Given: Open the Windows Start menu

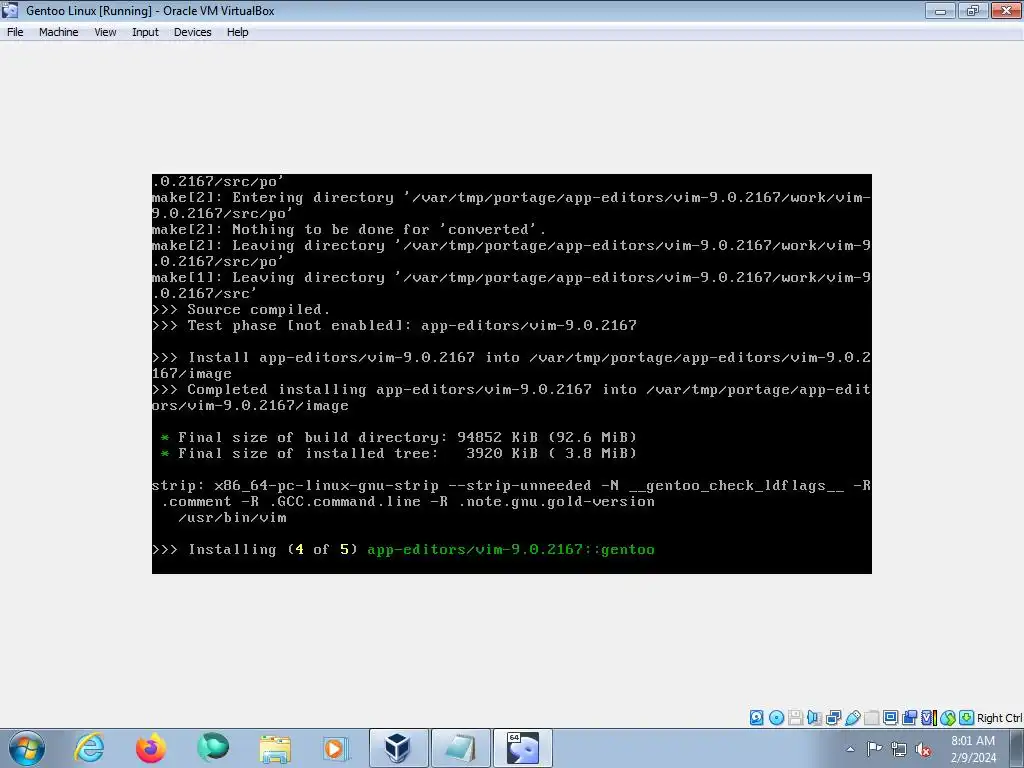Looking at the screenshot, I should pyautogui.click(x=27, y=748).
